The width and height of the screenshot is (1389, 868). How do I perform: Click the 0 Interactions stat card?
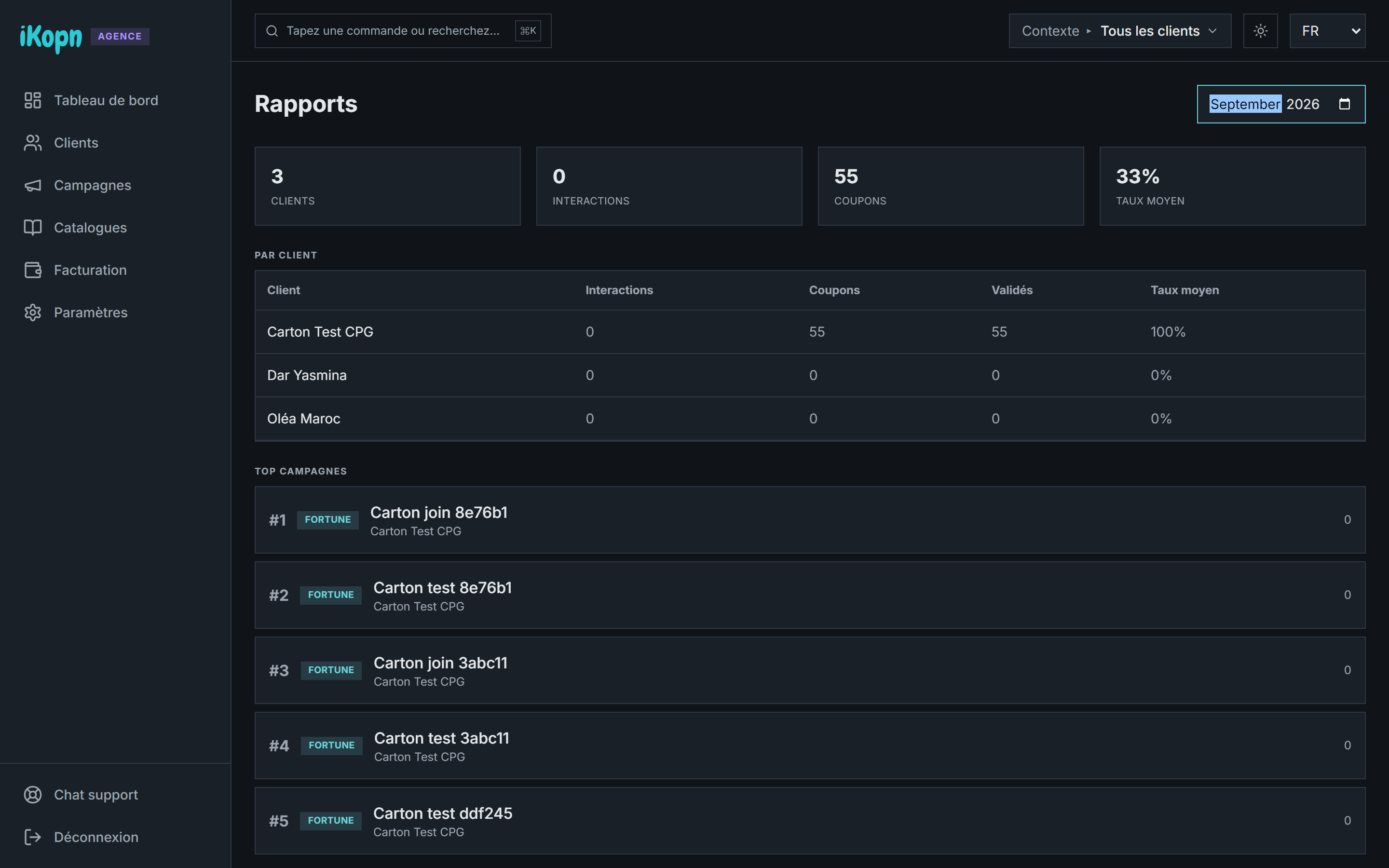(x=669, y=186)
